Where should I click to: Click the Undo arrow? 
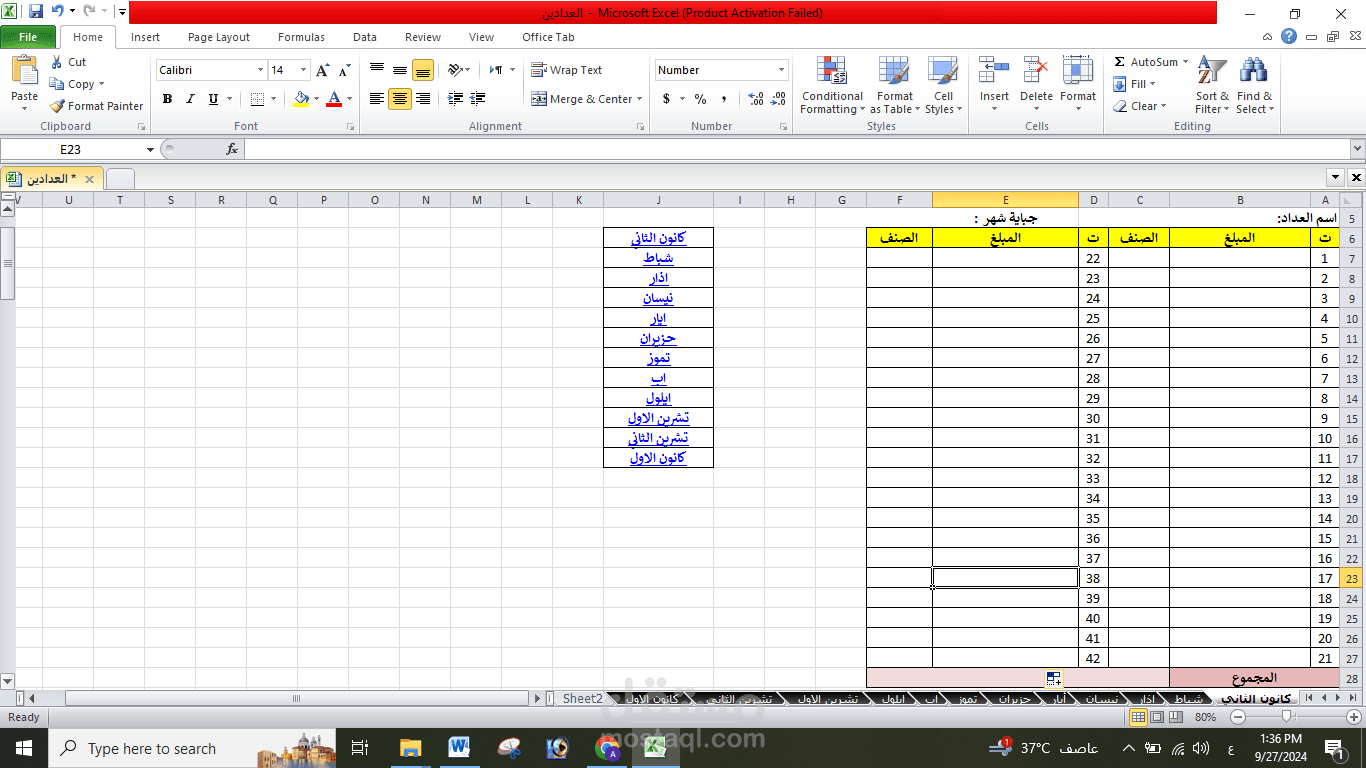coord(58,12)
